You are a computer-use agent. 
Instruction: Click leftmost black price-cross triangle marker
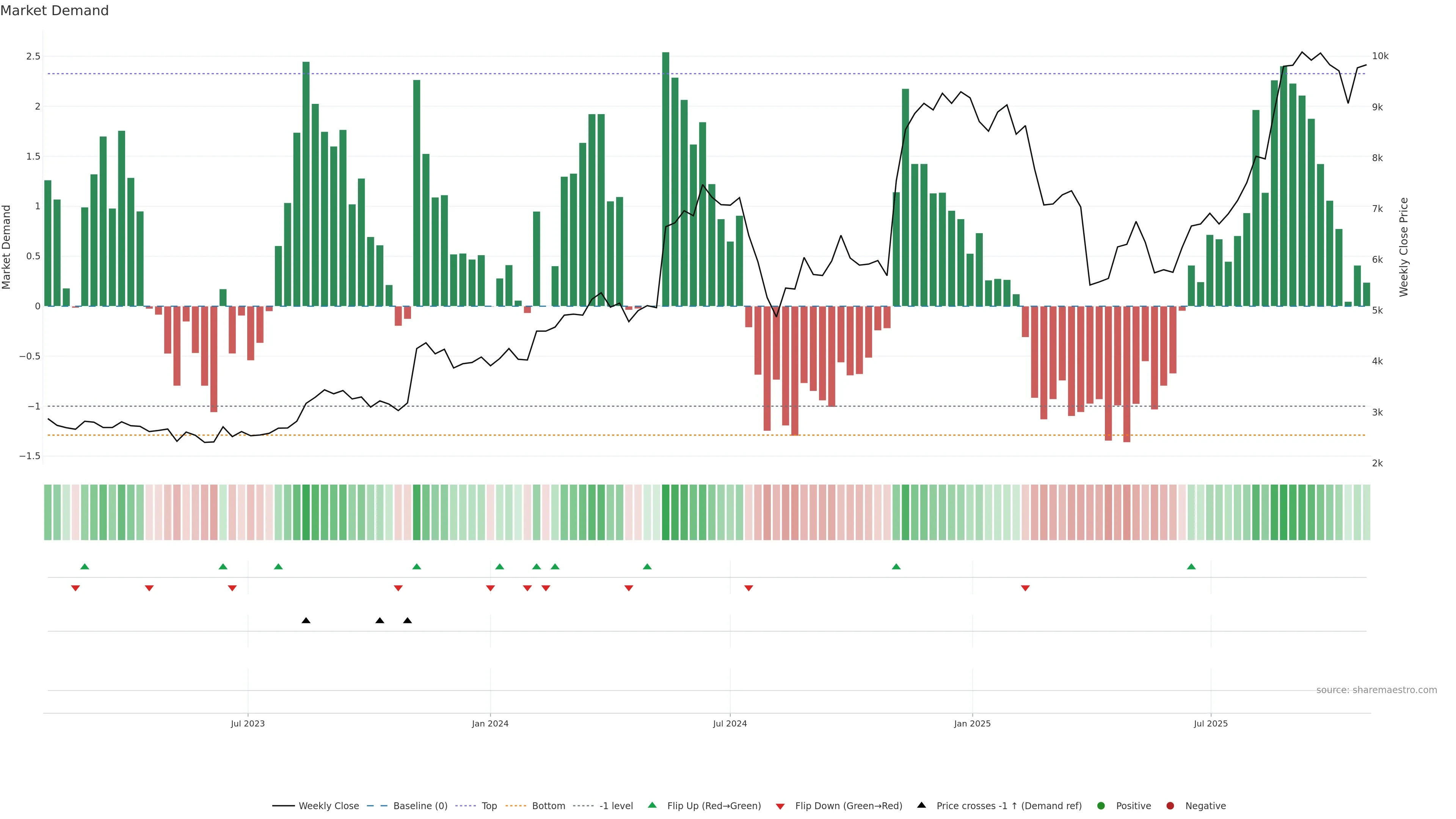point(306,621)
